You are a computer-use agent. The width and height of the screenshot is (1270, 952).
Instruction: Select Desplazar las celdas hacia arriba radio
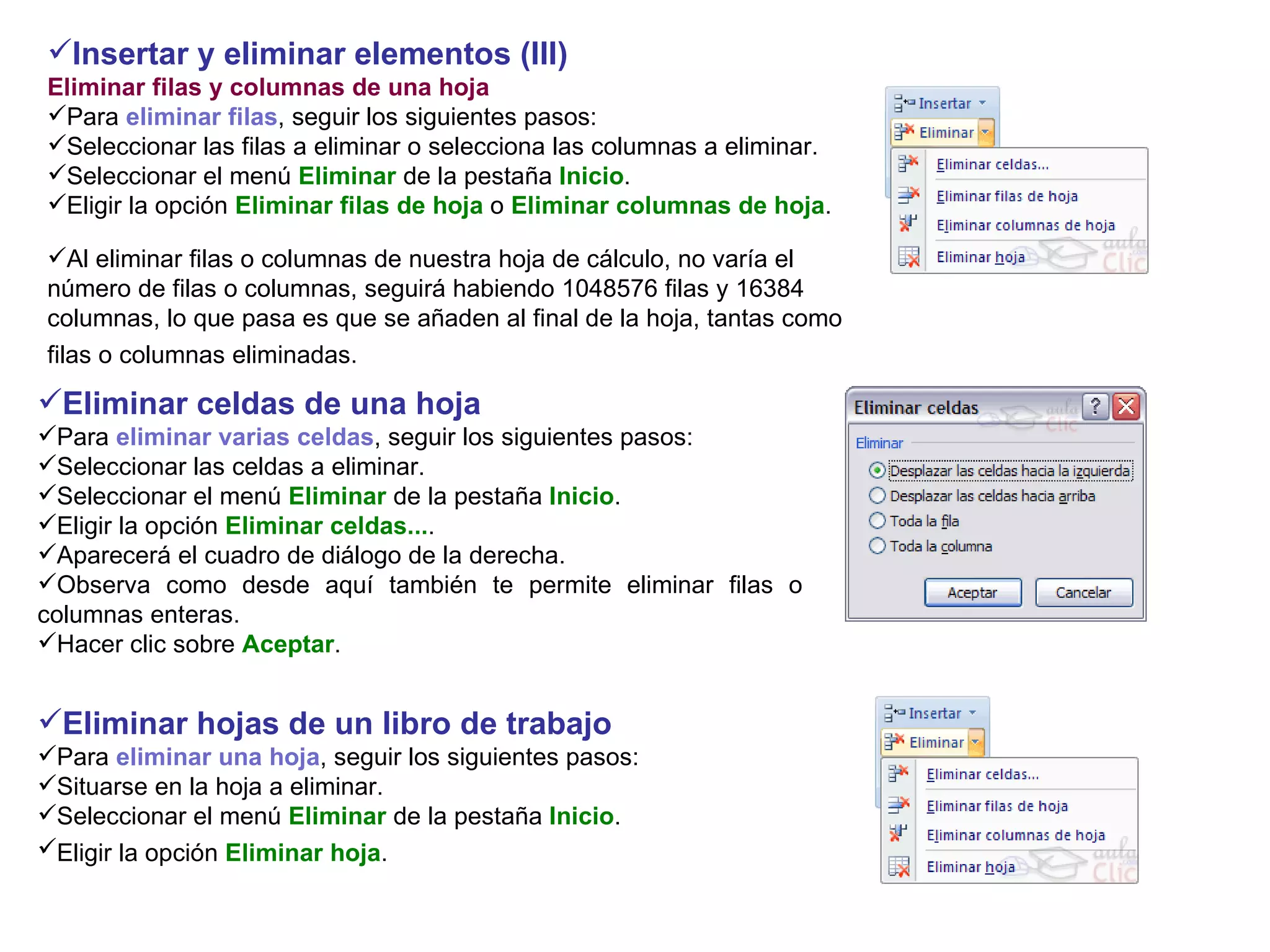tap(877, 496)
